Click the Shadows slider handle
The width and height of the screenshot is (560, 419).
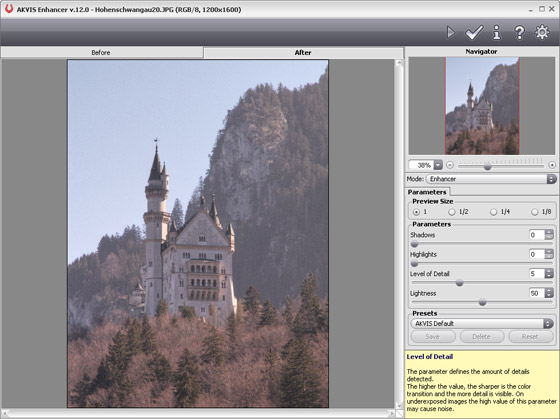click(x=414, y=244)
